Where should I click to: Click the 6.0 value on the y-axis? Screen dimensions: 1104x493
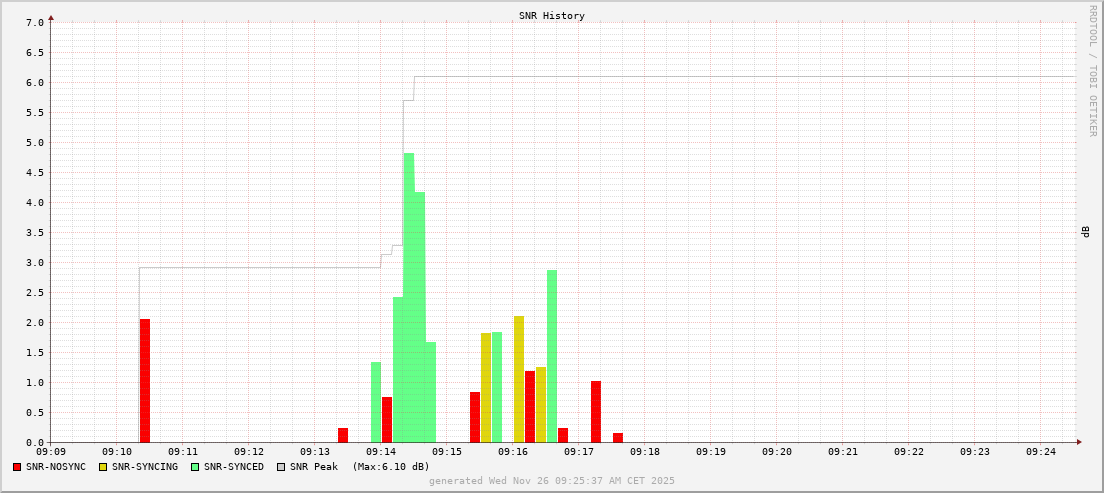[x=34, y=83]
